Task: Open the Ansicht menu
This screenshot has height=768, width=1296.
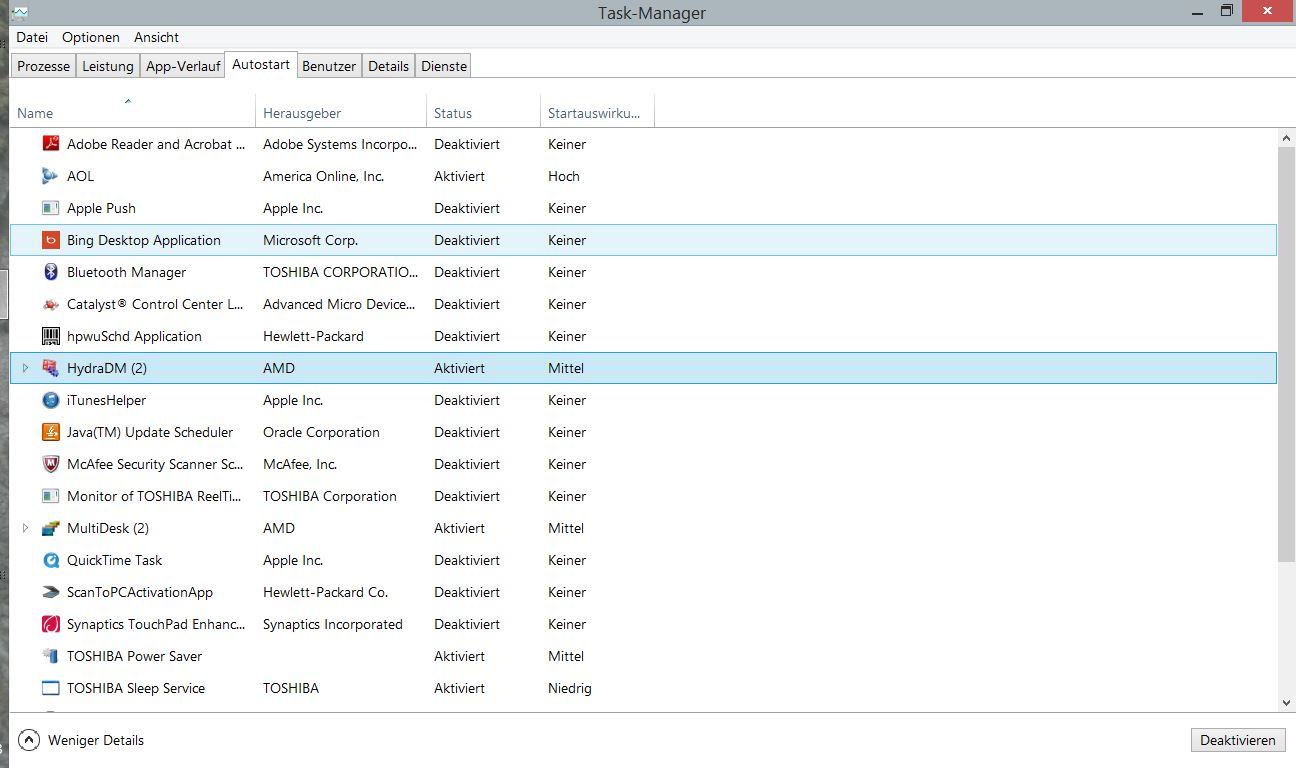Action: [x=157, y=37]
